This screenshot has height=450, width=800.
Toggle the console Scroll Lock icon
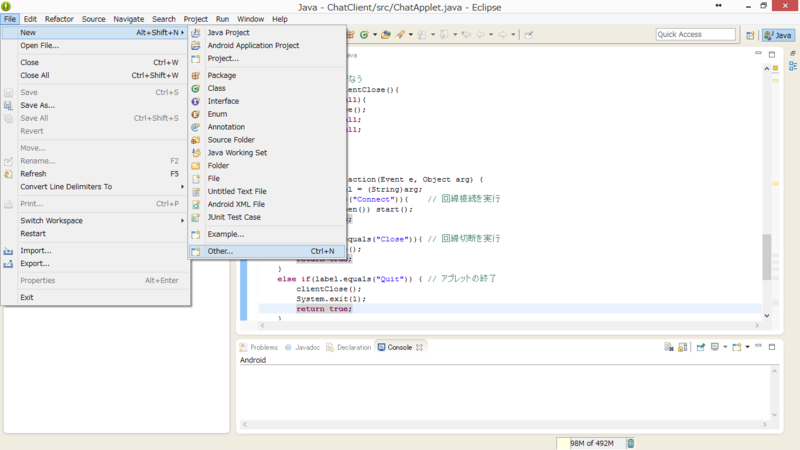coord(683,347)
